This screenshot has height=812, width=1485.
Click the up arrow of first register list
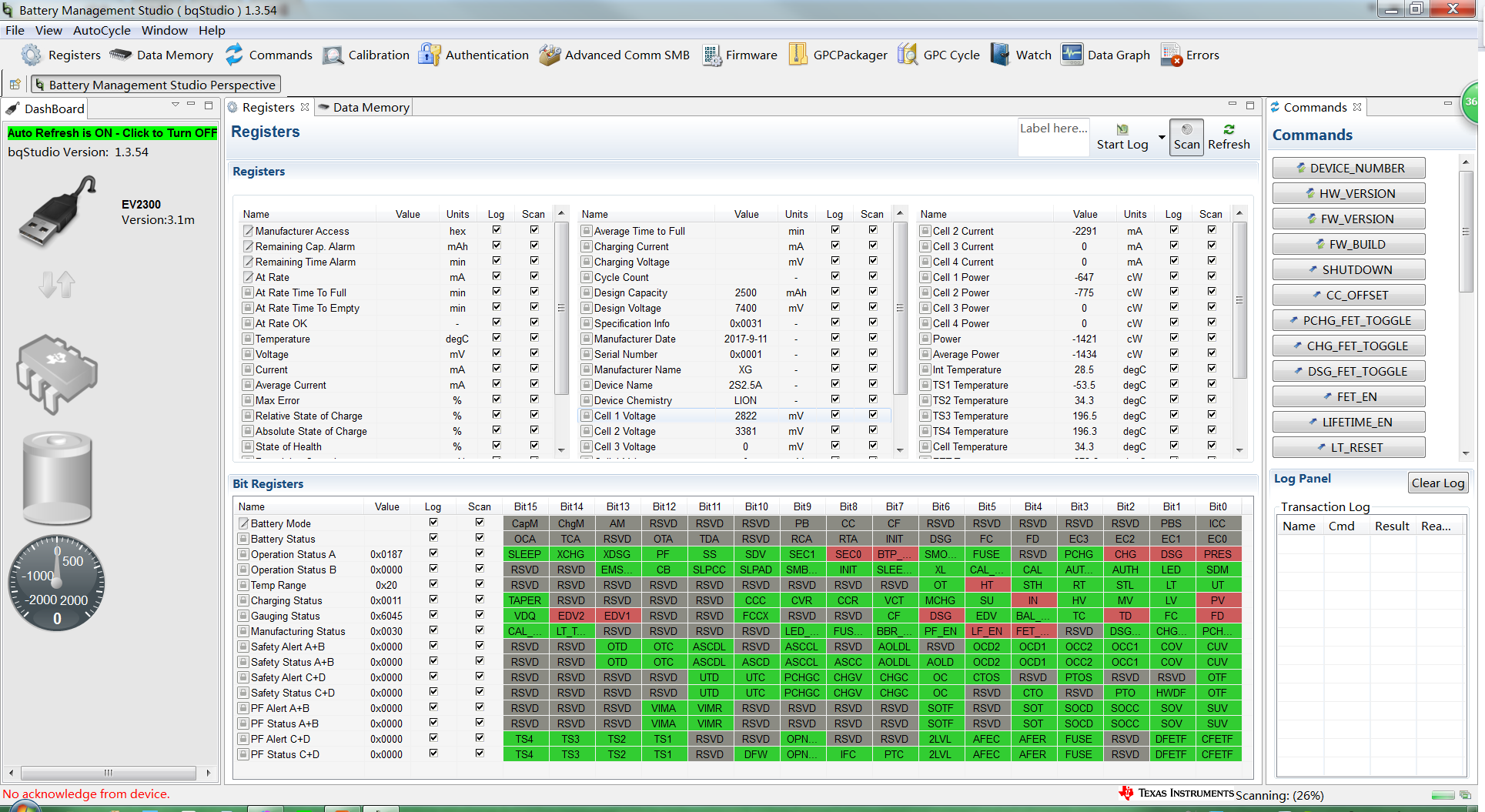click(561, 212)
